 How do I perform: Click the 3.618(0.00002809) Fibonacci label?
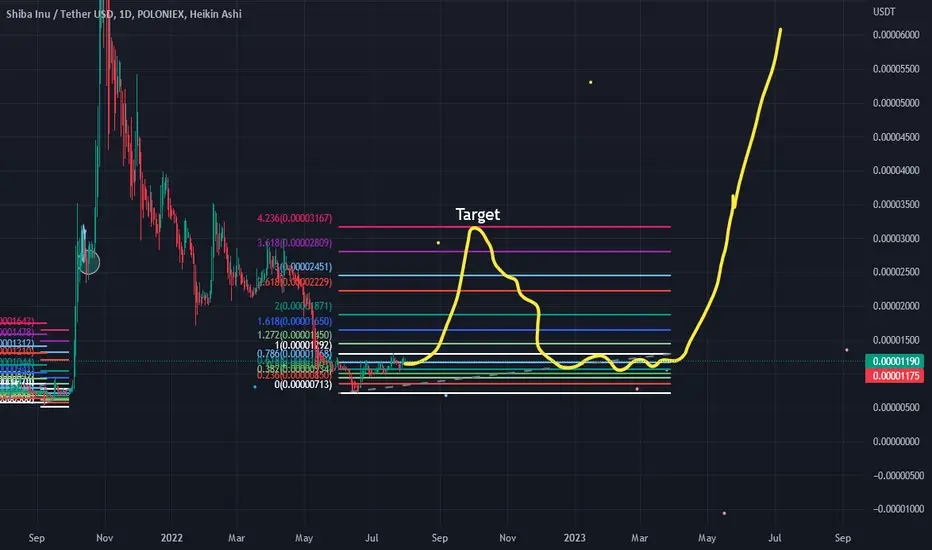pos(294,243)
